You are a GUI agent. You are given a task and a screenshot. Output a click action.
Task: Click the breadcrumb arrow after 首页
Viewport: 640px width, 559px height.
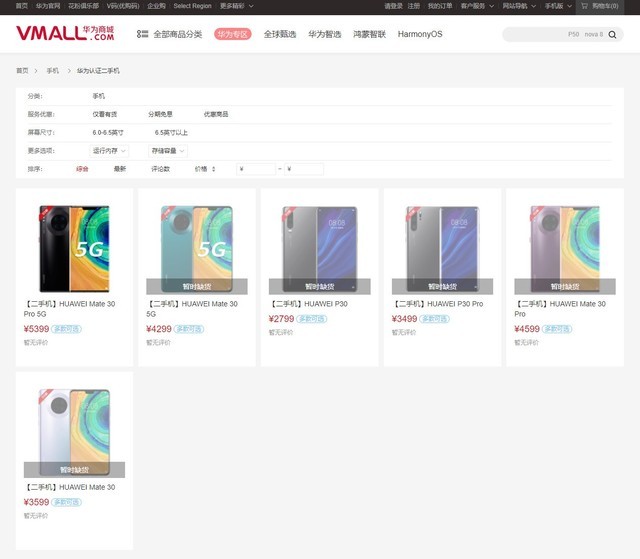pos(37,71)
